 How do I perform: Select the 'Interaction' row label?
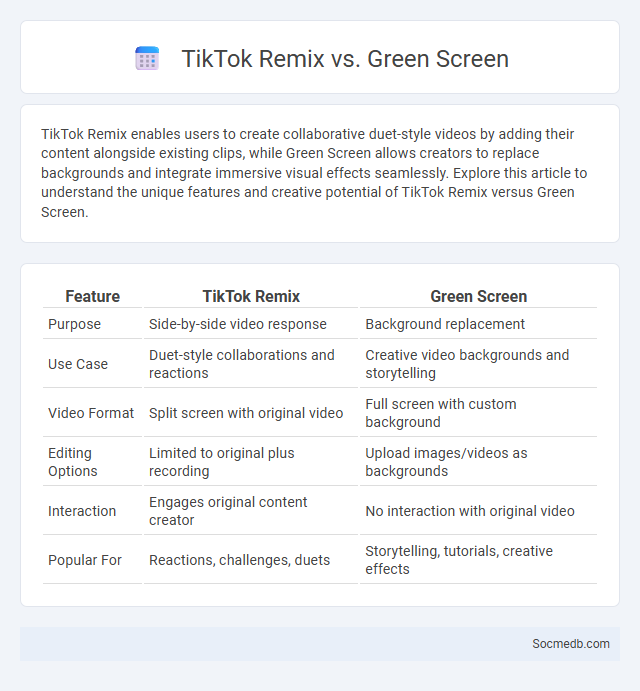pos(82,511)
